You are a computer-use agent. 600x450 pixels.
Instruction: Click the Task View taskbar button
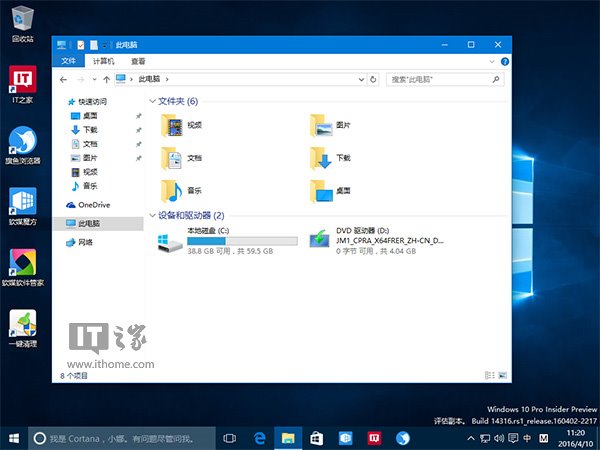pyautogui.click(x=229, y=438)
